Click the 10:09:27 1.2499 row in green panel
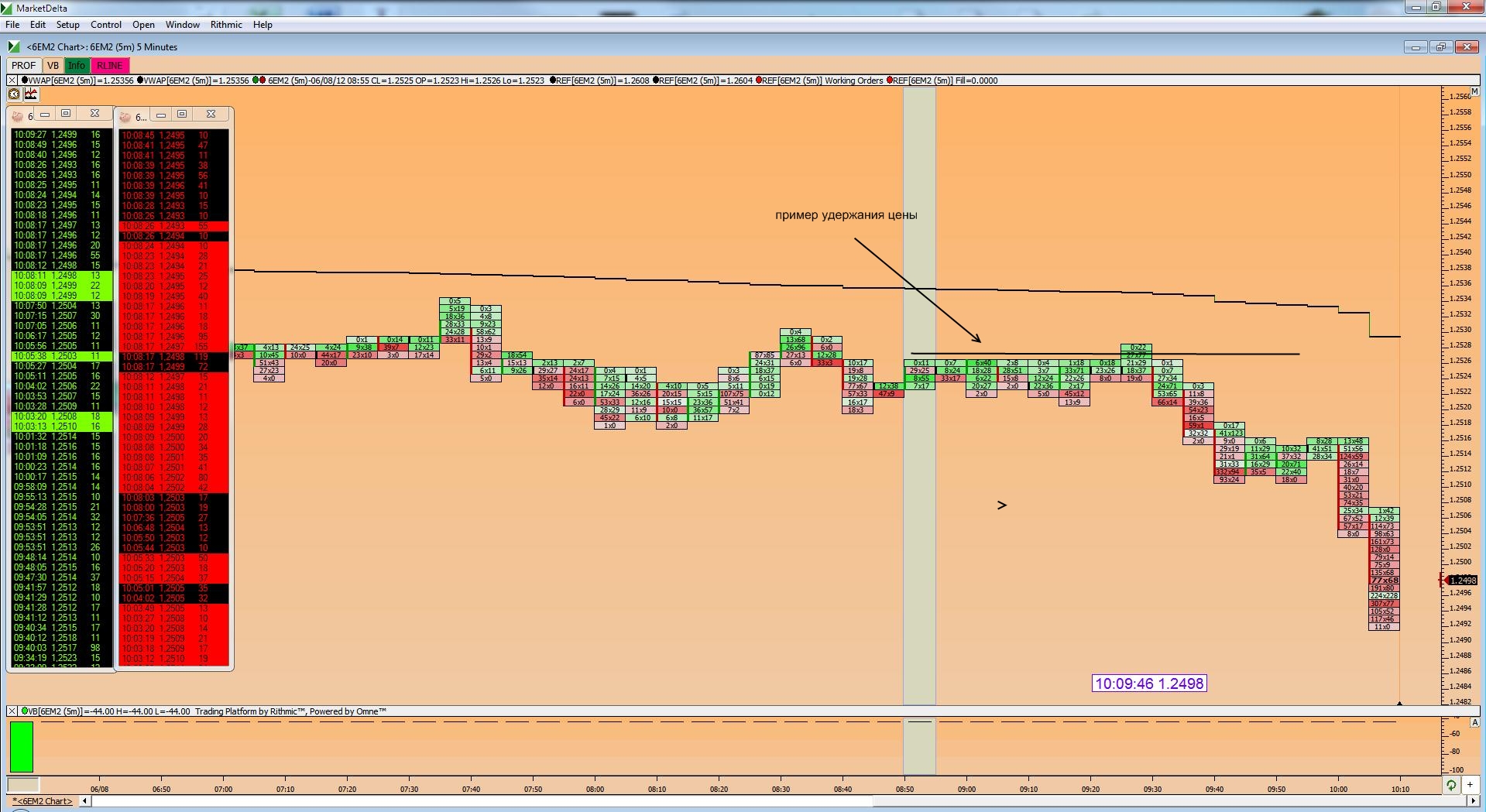The height and width of the screenshot is (812, 1486). point(62,134)
